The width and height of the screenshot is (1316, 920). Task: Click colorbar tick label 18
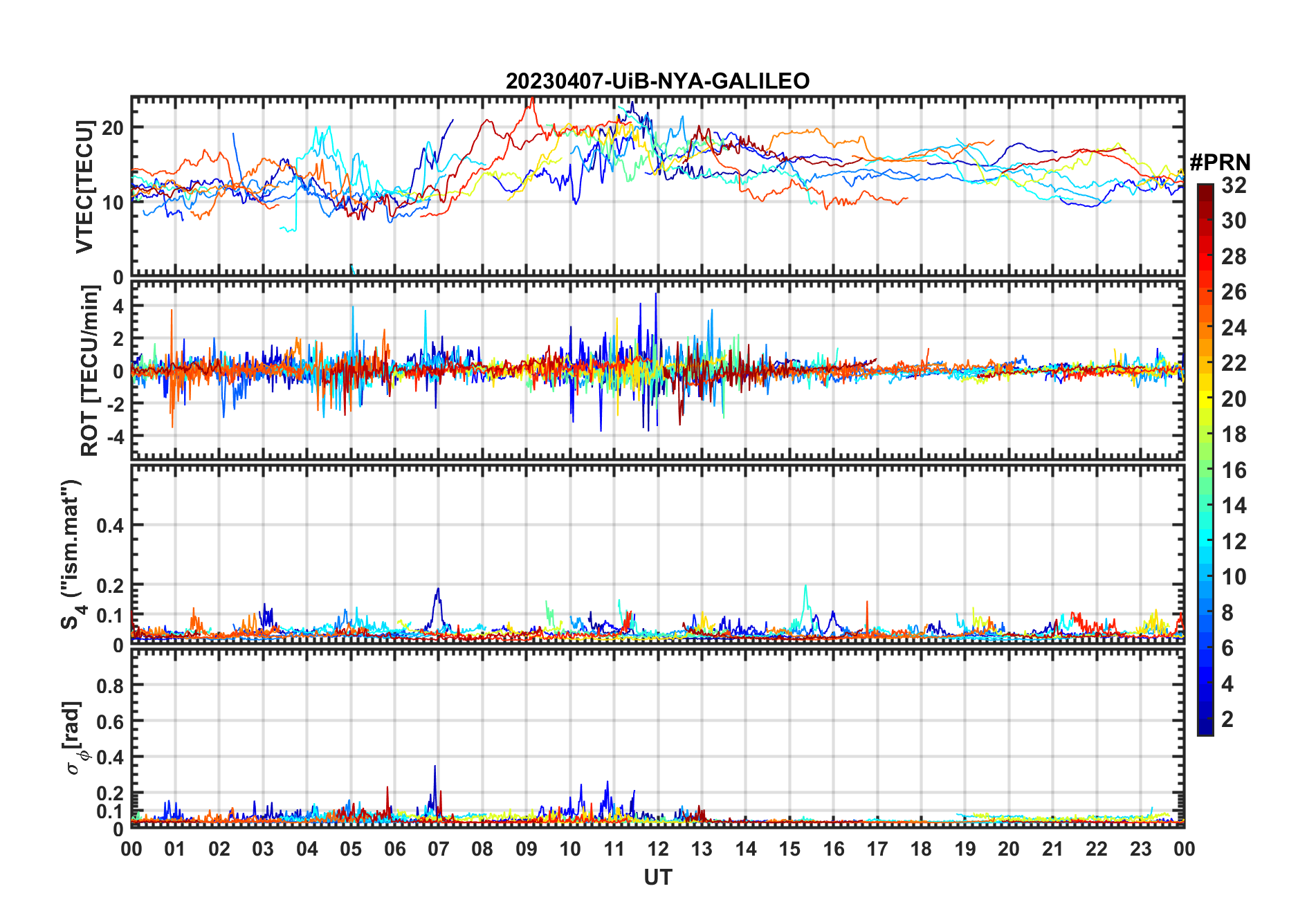click(x=1234, y=434)
